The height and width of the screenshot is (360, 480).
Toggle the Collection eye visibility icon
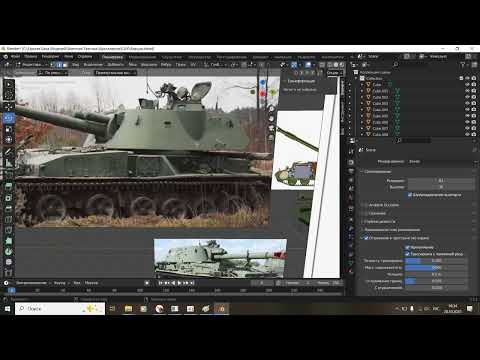[x=467, y=78]
